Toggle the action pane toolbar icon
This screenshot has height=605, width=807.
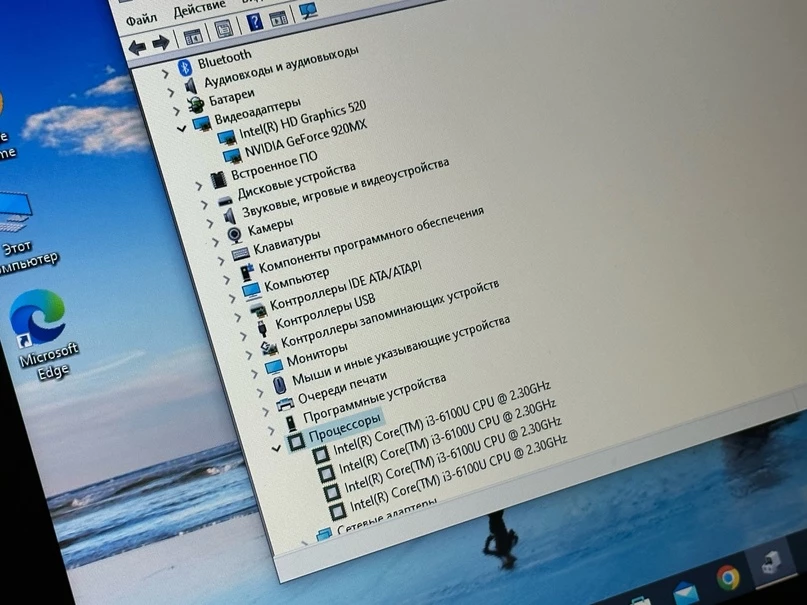click(x=278, y=18)
